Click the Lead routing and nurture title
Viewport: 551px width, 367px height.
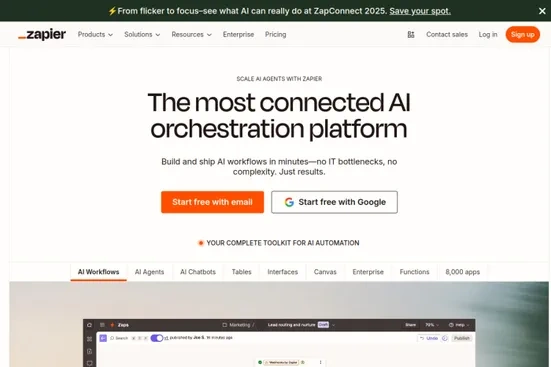click(x=291, y=325)
